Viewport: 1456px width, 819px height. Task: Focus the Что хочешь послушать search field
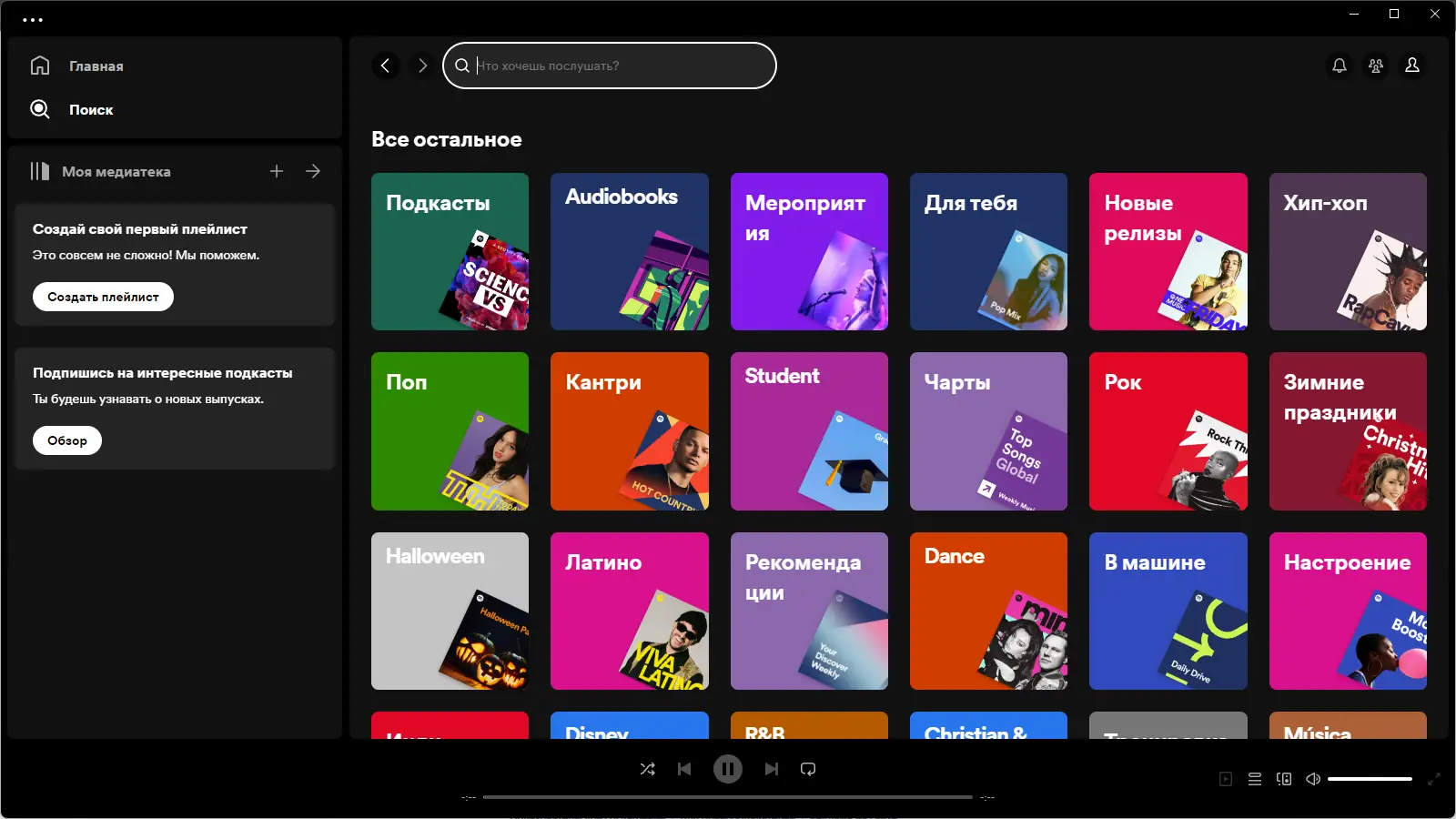[610, 66]
